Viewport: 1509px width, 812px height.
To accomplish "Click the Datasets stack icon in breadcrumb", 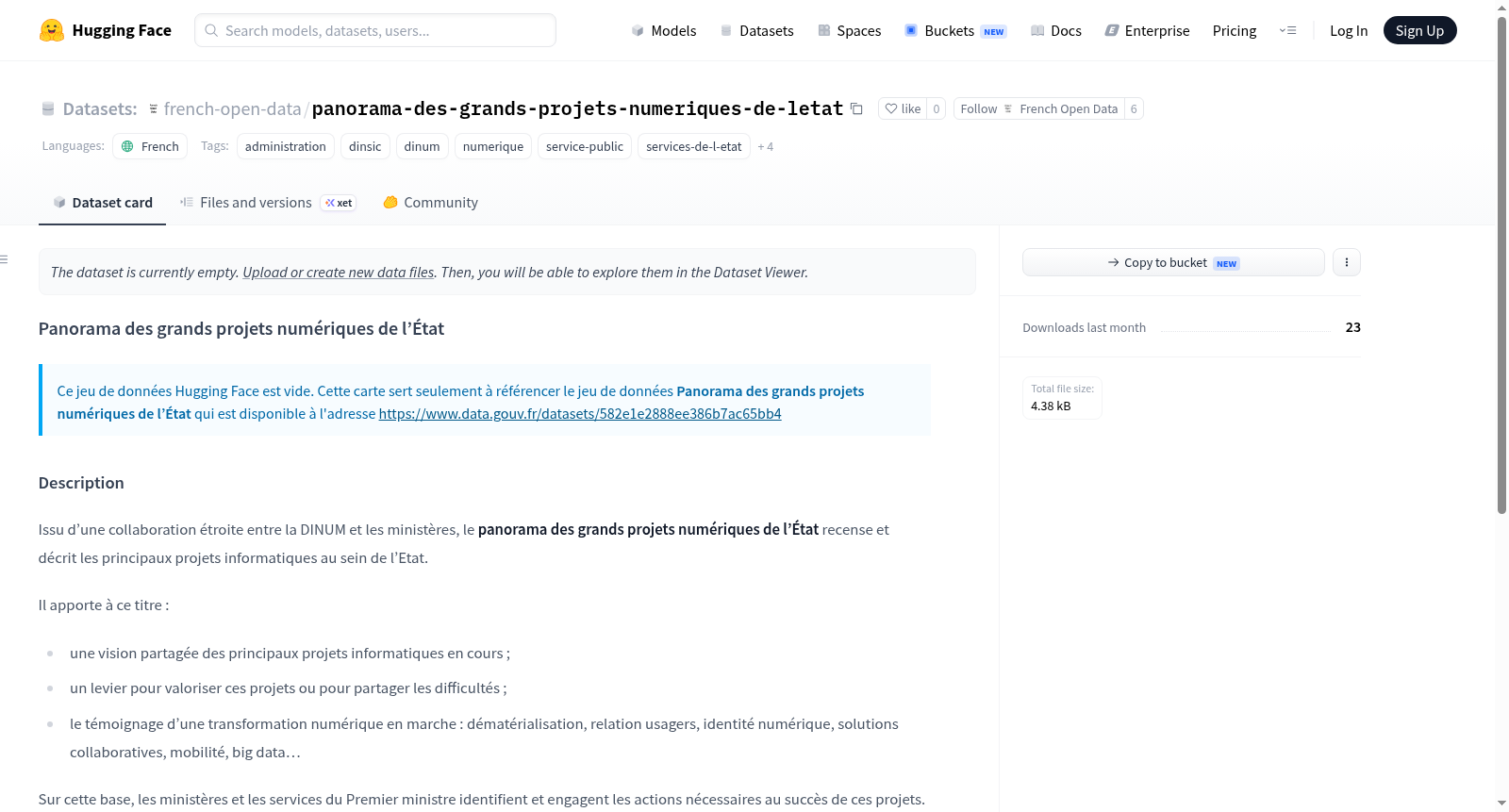I will [x=48, y=108].
